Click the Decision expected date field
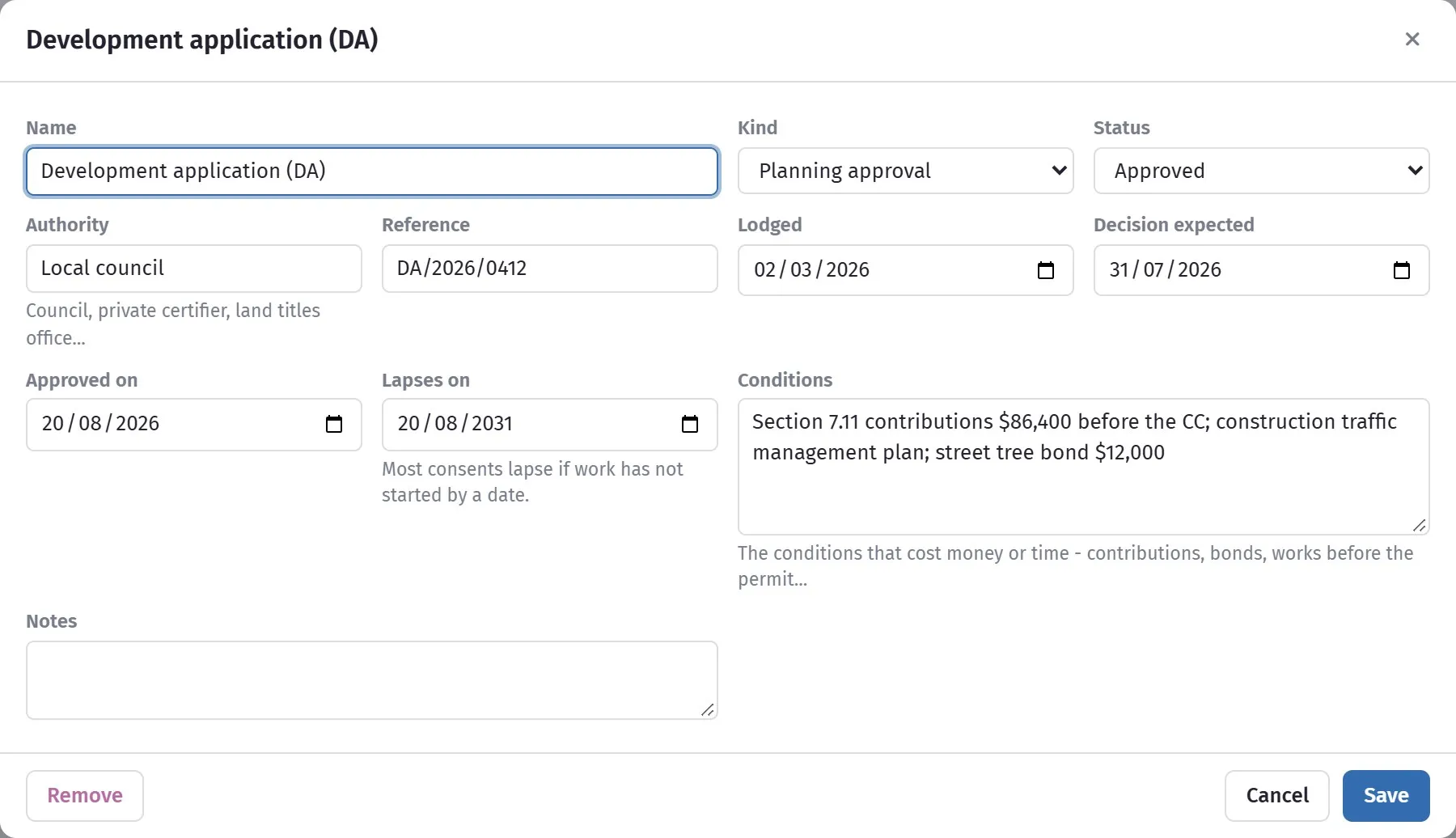The image size is (1456, 838). (x=1261, y=270)
